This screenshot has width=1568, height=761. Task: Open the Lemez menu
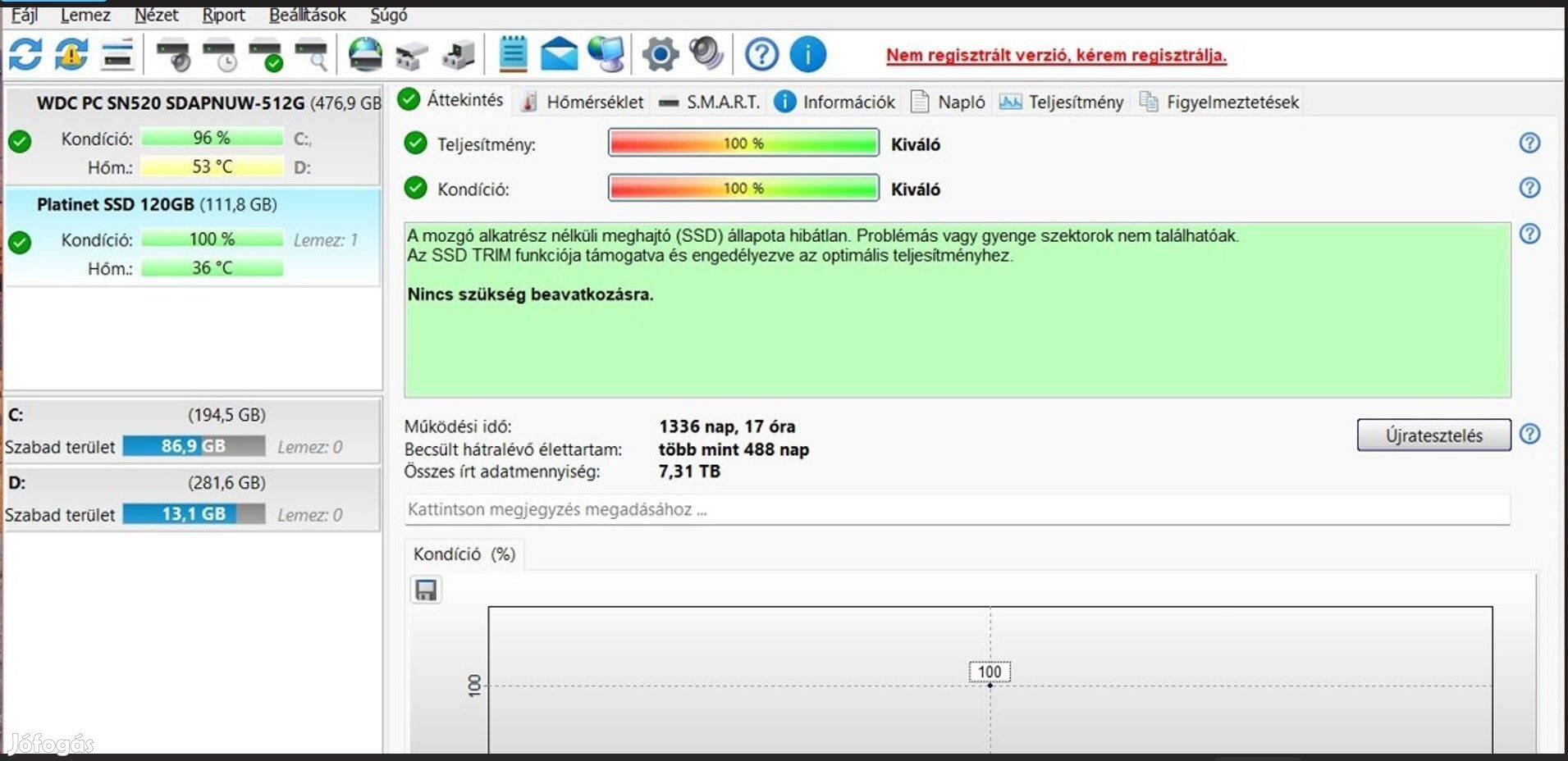[x=85, y=15]
